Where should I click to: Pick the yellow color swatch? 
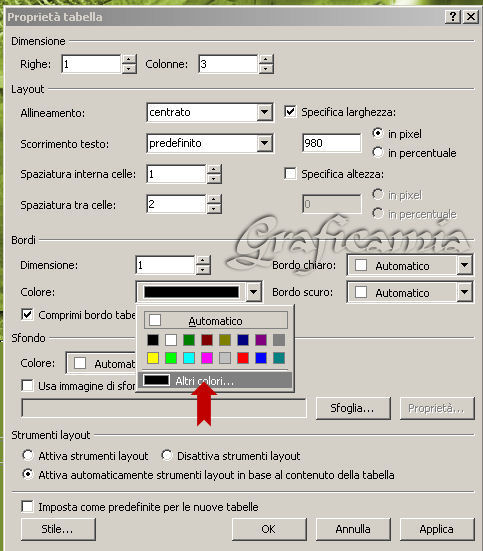click(153, 358)
